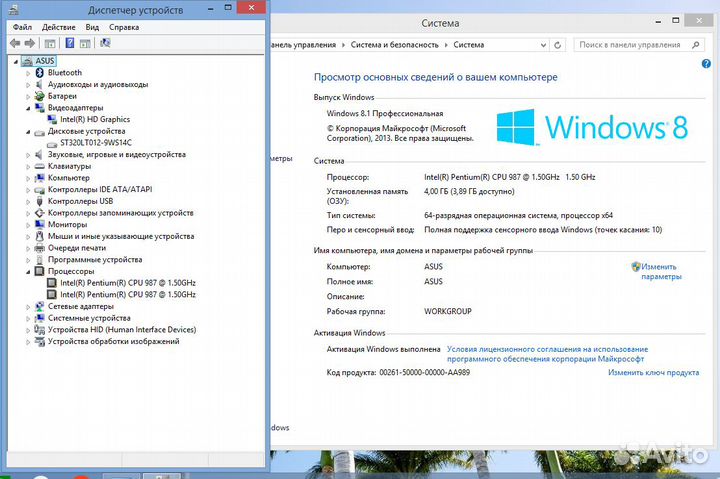The image size is (720, 479).
Task: Collapse the Процессоры category
Action: coord(28,271)
